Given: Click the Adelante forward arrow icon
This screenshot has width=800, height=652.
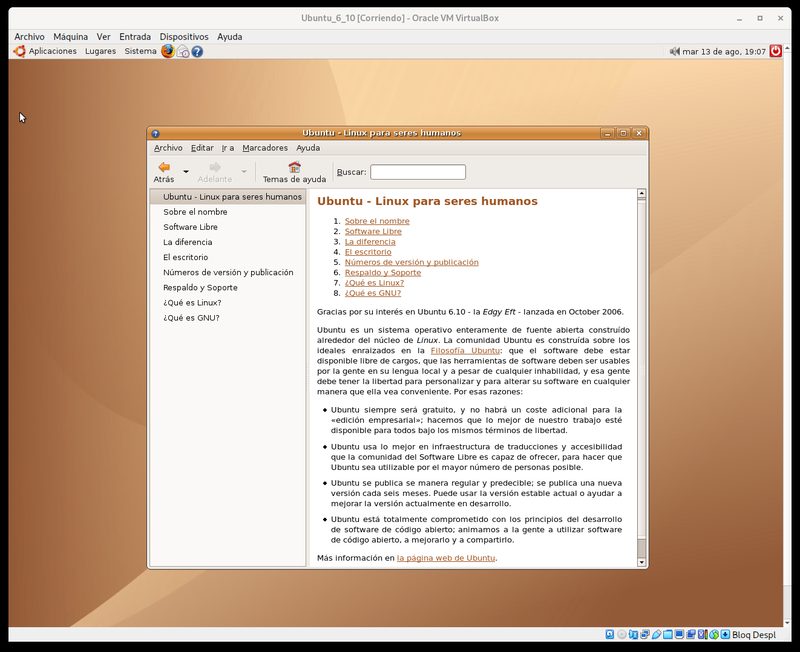Looking at the screenshot, I should pyautogui.click(x=215, y=167).
